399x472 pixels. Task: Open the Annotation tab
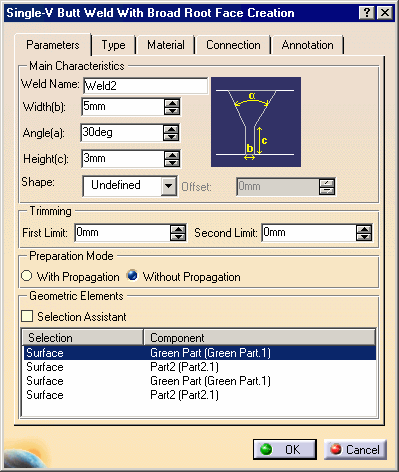307,45
